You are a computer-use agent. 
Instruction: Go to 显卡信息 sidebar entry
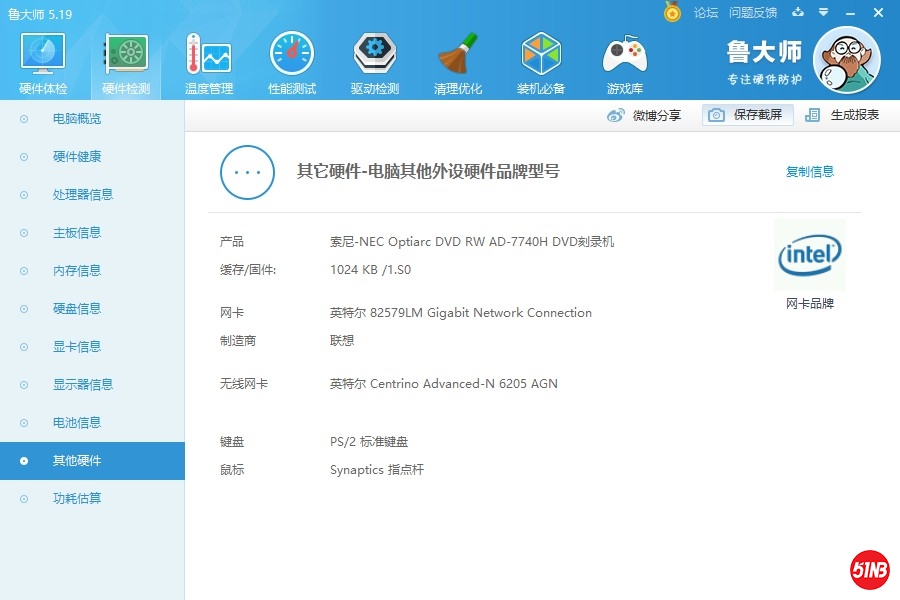pyautogui.click(x=77, y=347)
